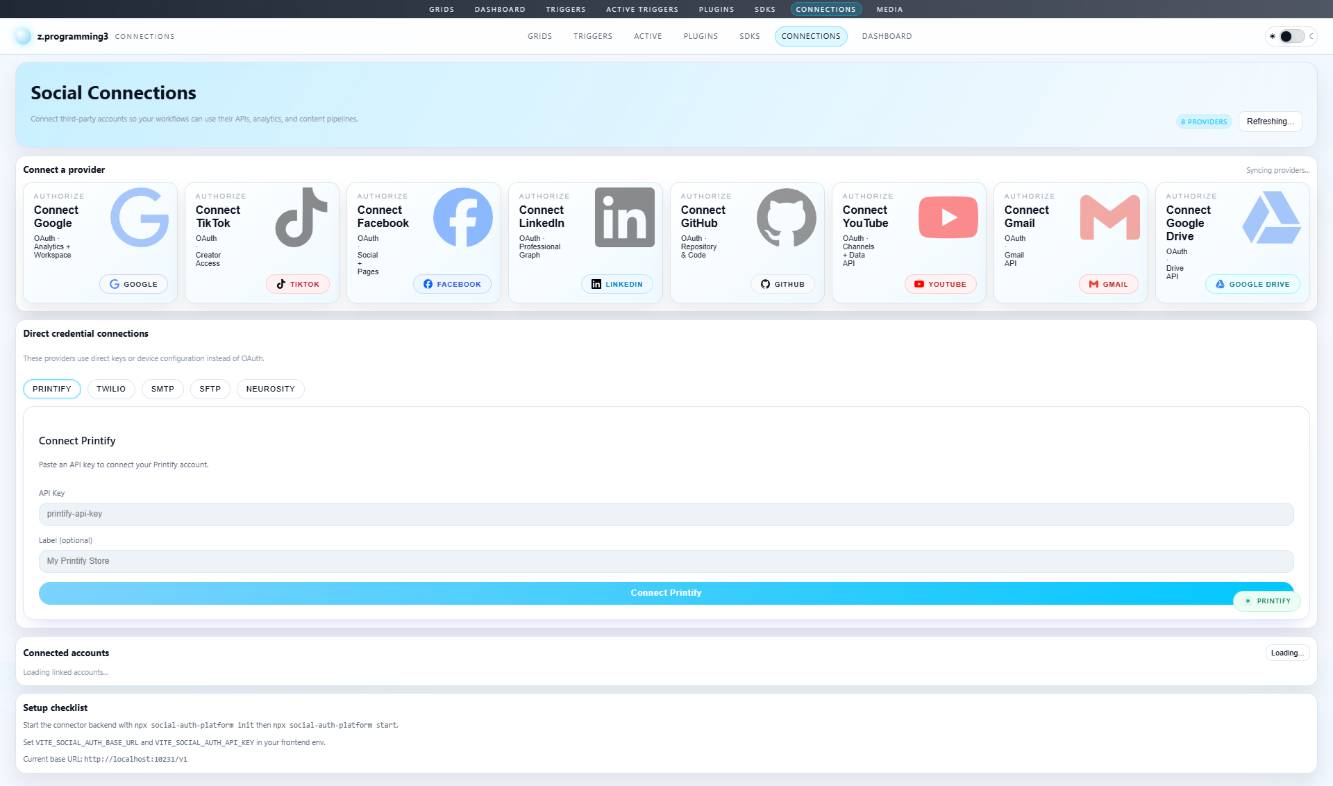This screenshot has width=1333, height=786.
Task: Open TRIGGERS in the dark top bar
Action: pos(566,9)
